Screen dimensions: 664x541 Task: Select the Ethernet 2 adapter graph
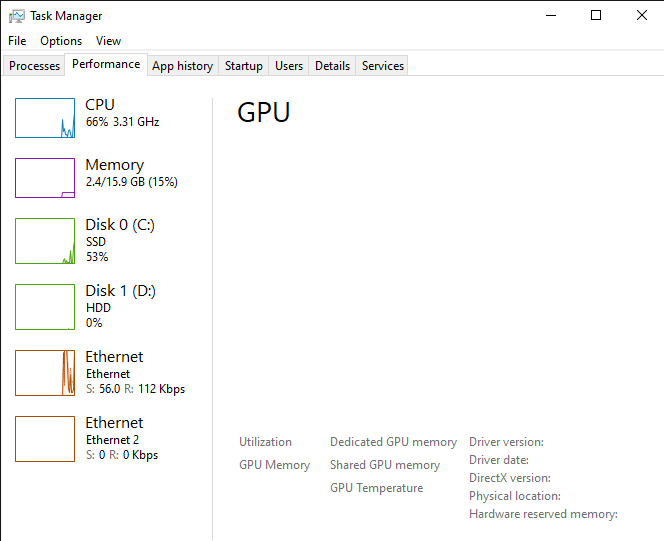(x=45, y=439)
